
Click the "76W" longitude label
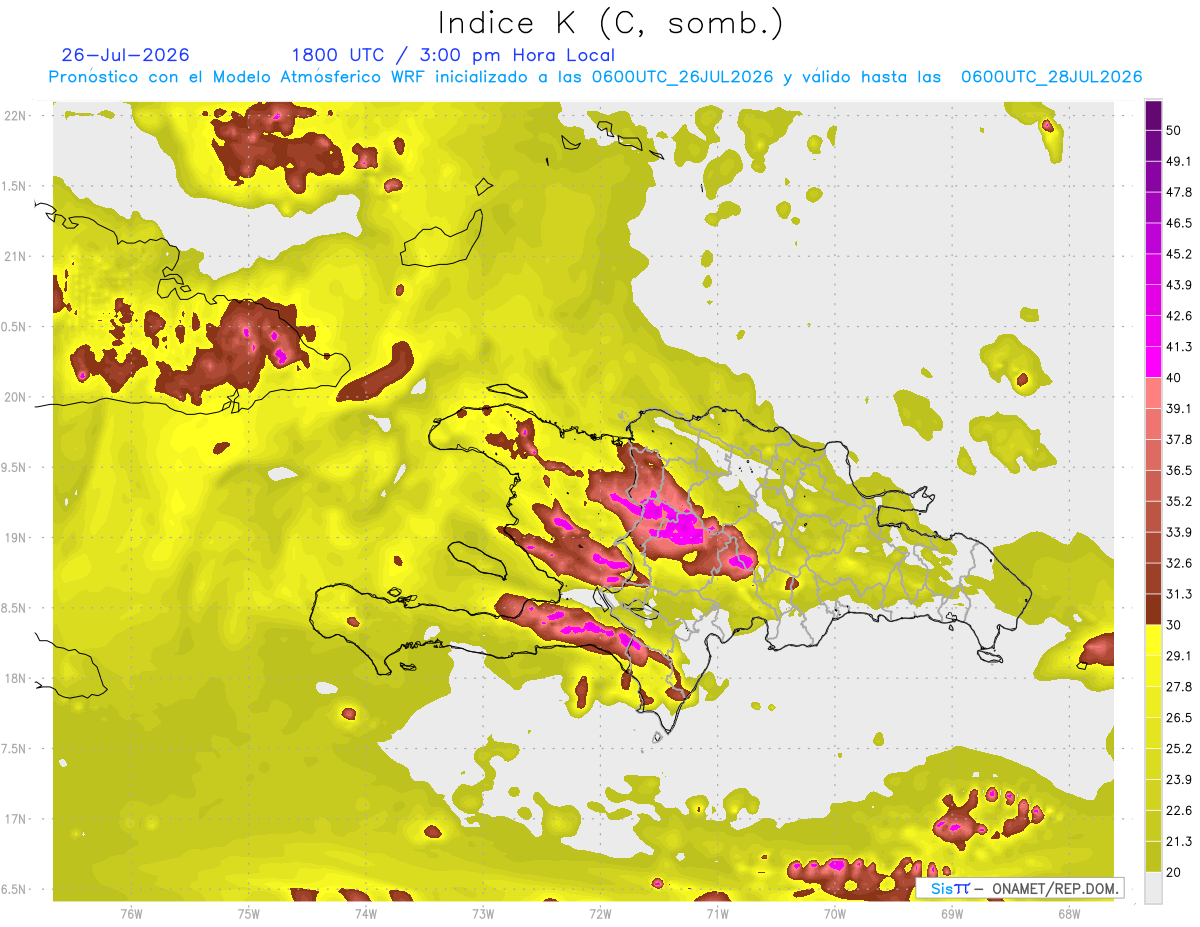131,913
